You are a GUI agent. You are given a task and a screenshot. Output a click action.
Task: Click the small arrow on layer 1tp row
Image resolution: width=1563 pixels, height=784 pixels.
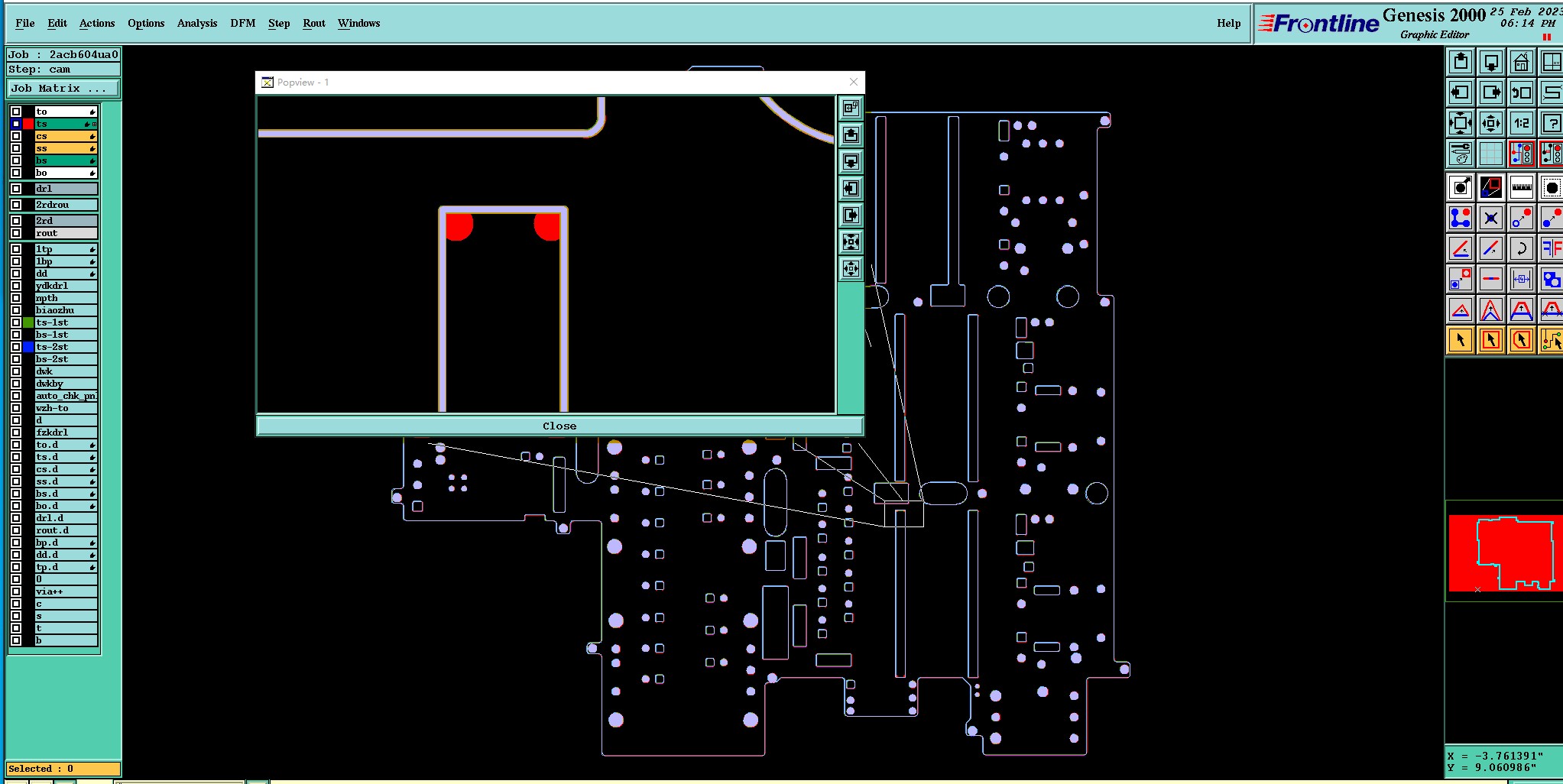92,250
